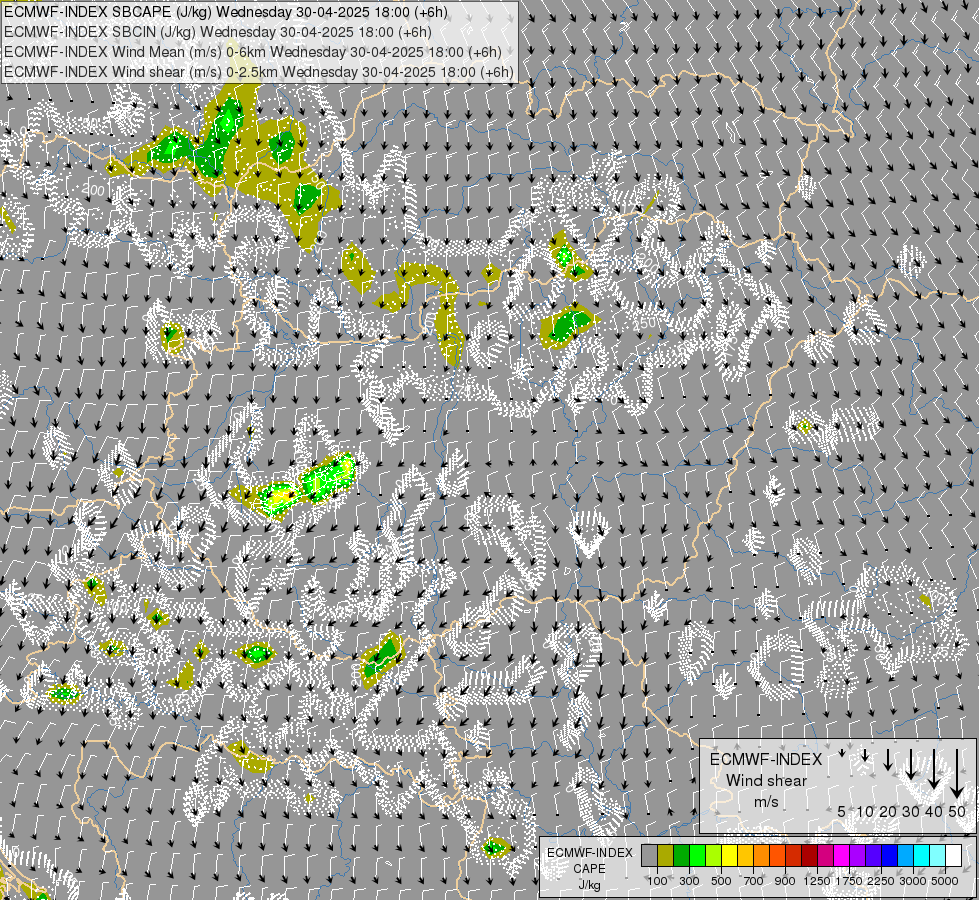Click the Wind Mean 0-6km header line

(253, 52)
